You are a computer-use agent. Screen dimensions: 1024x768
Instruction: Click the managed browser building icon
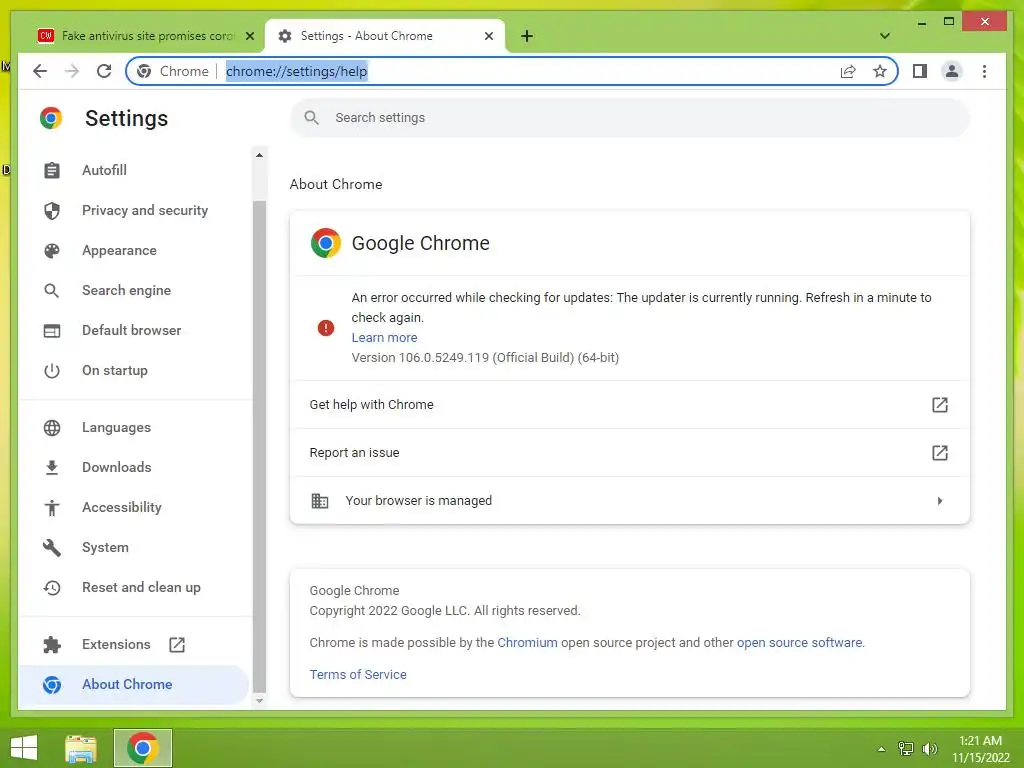(319, 501)
